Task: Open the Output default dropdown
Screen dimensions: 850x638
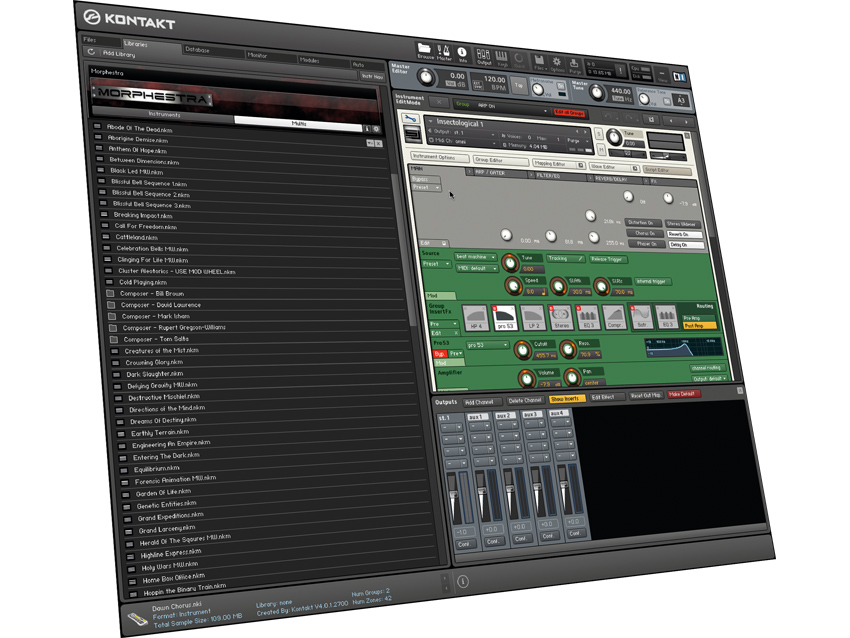Action: [709, 378]
